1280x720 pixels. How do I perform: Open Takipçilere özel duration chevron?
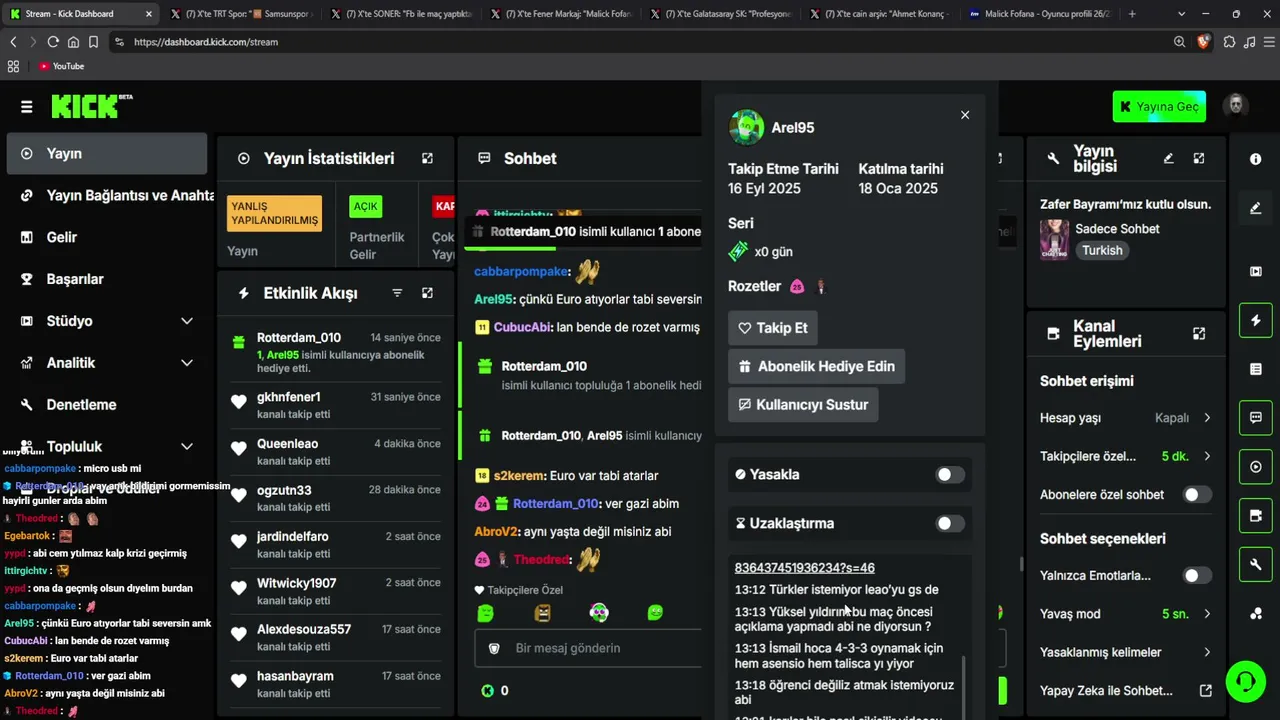coord(1207,456)
